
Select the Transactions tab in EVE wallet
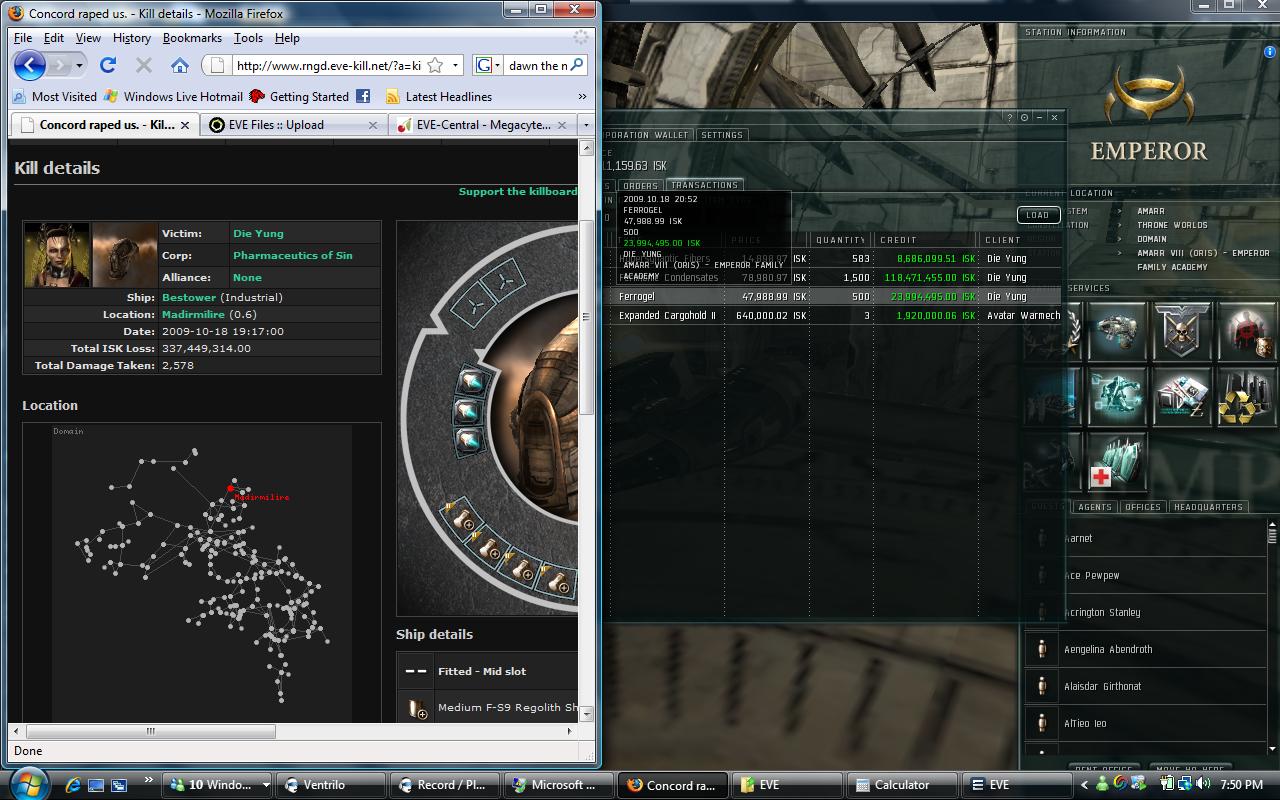tap(704, 185)
